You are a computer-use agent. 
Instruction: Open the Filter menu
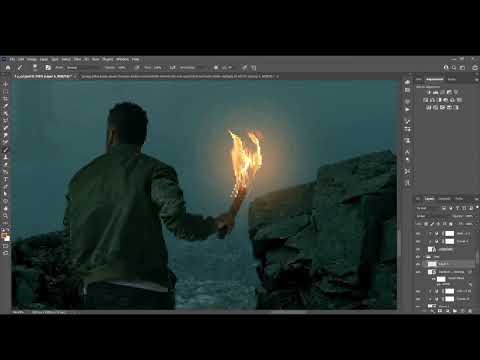click(77, 59)
